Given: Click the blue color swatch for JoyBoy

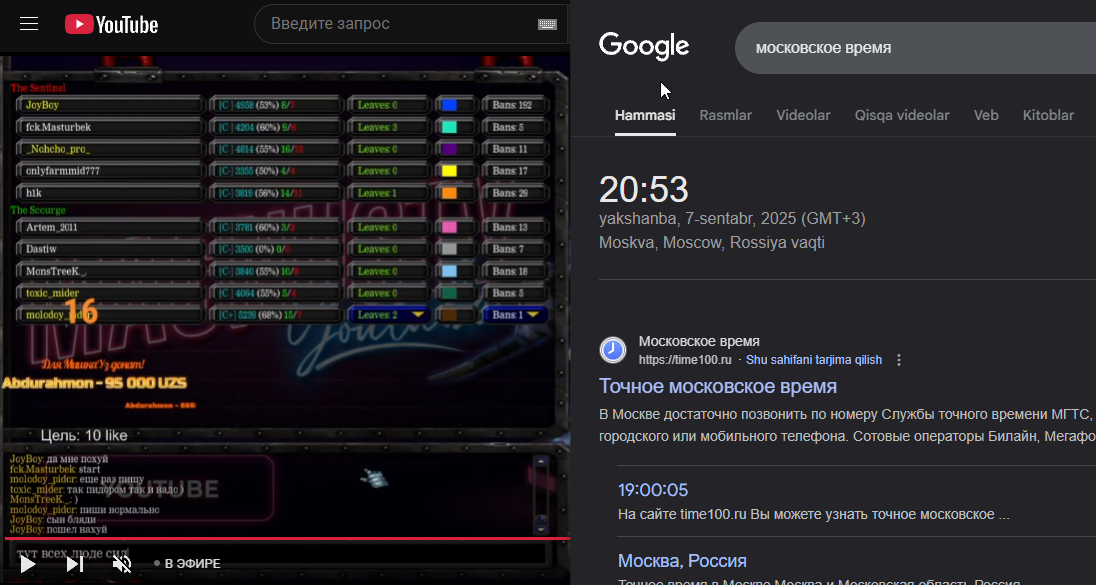Looking at the screenshot, I should tap(449, 105).
